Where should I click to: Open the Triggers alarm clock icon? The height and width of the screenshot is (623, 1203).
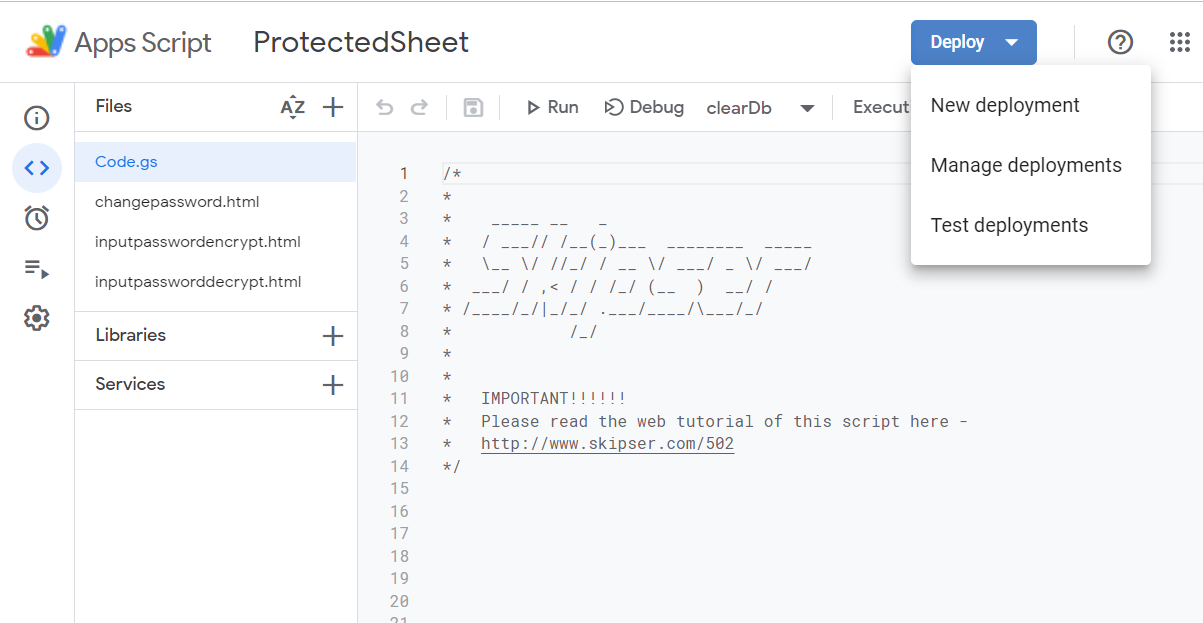[37, 218]
